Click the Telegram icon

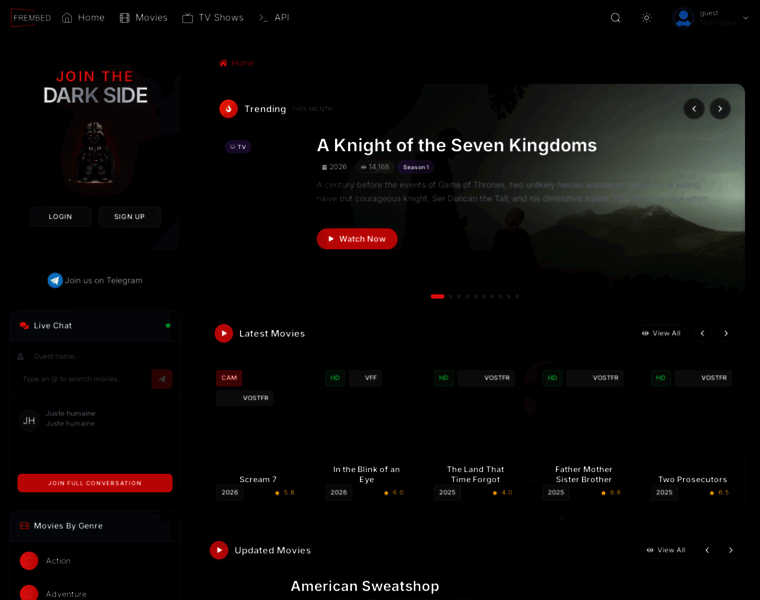(55, 280)
